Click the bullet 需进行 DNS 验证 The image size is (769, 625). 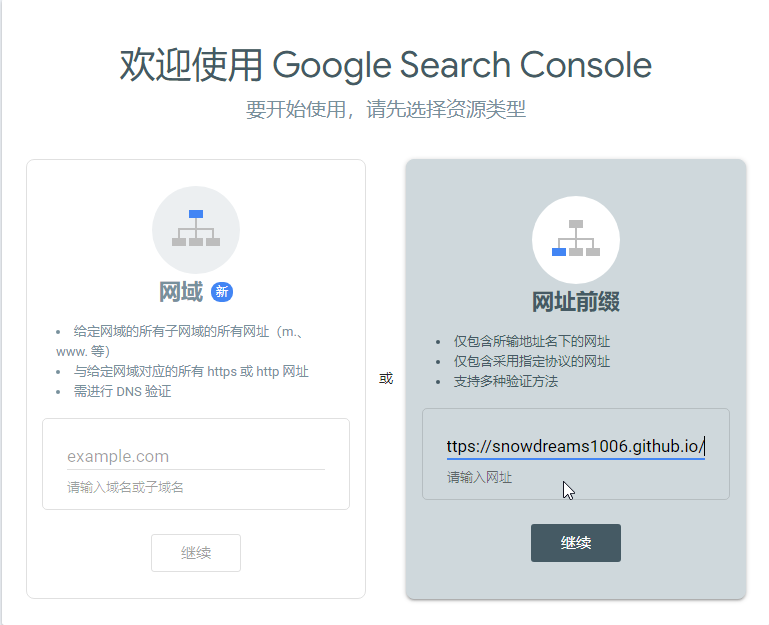122,392
